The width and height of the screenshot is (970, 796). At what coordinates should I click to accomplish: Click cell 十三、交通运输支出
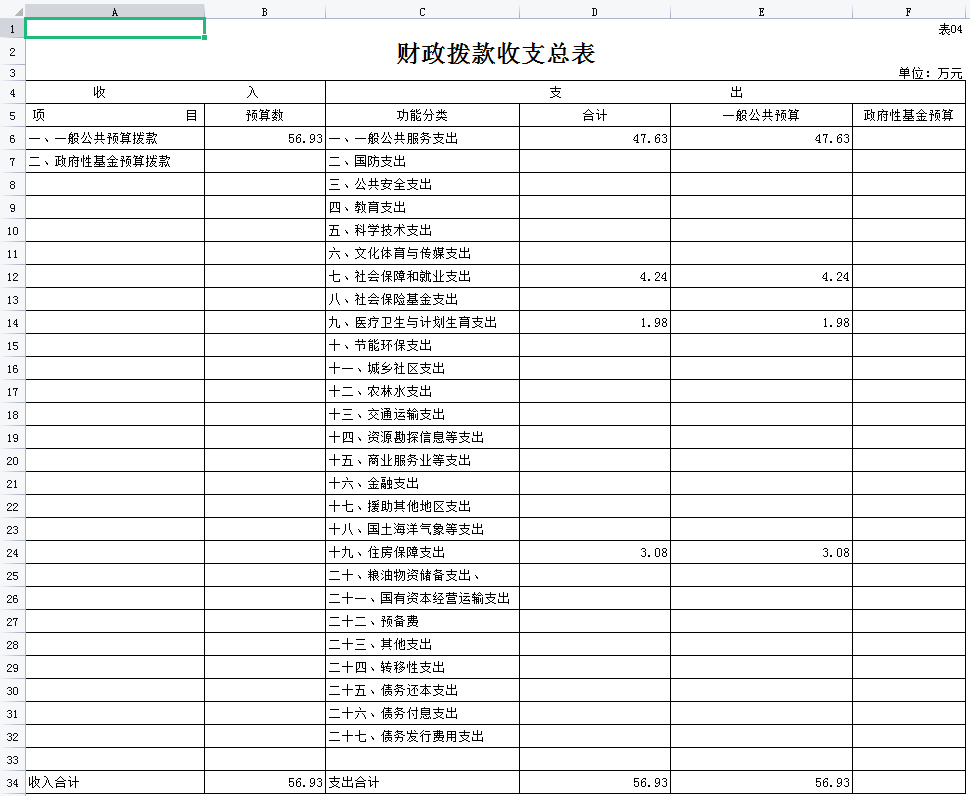coord(423,414)
